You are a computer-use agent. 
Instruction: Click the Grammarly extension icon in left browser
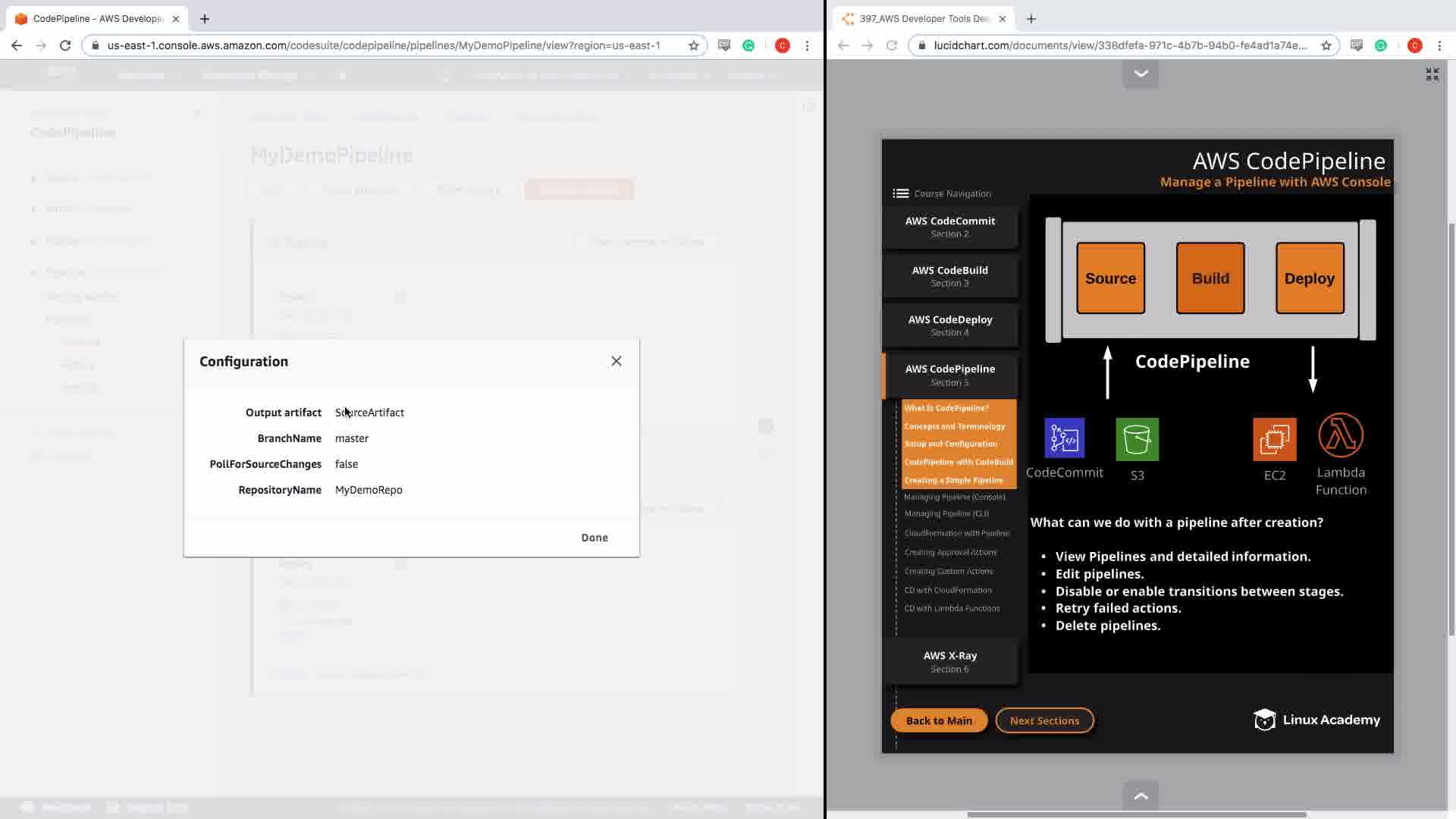coord(748,45)
